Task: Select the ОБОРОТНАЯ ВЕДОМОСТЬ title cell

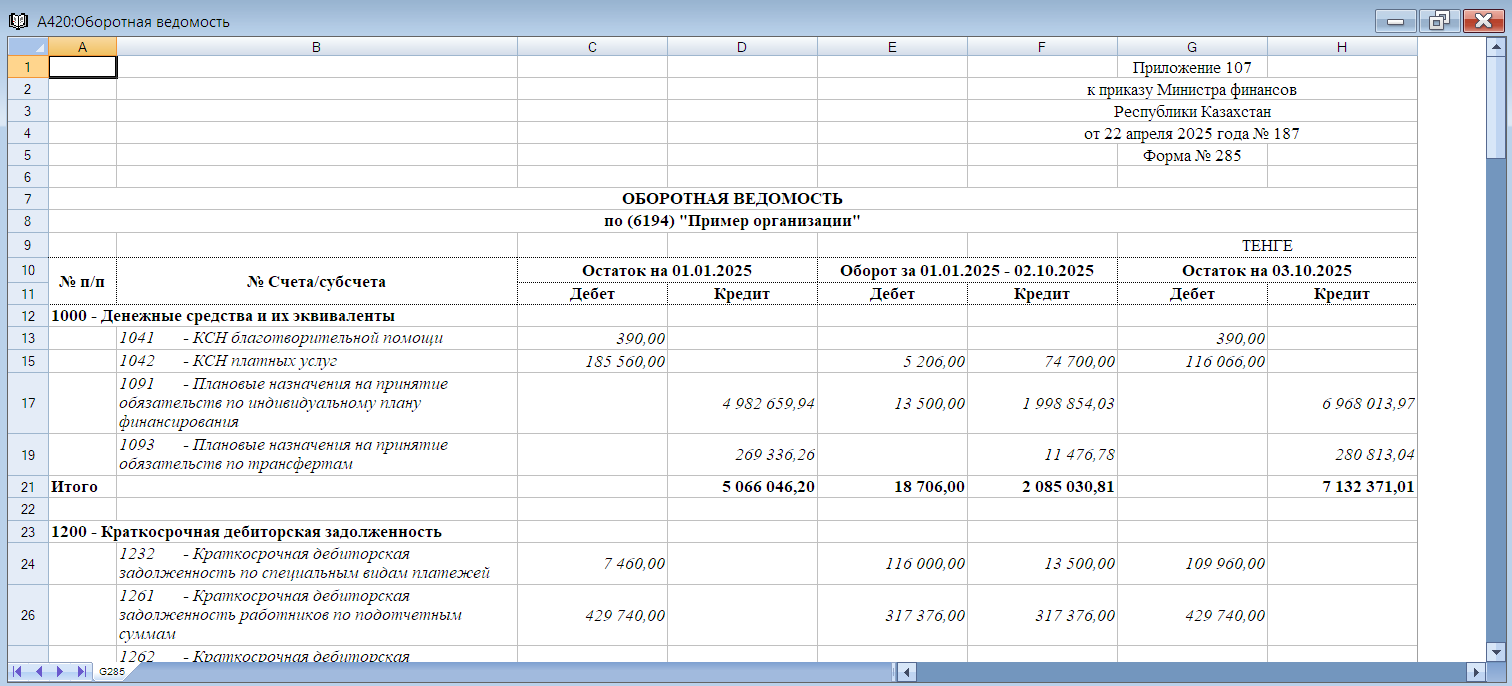Action: 732,199
